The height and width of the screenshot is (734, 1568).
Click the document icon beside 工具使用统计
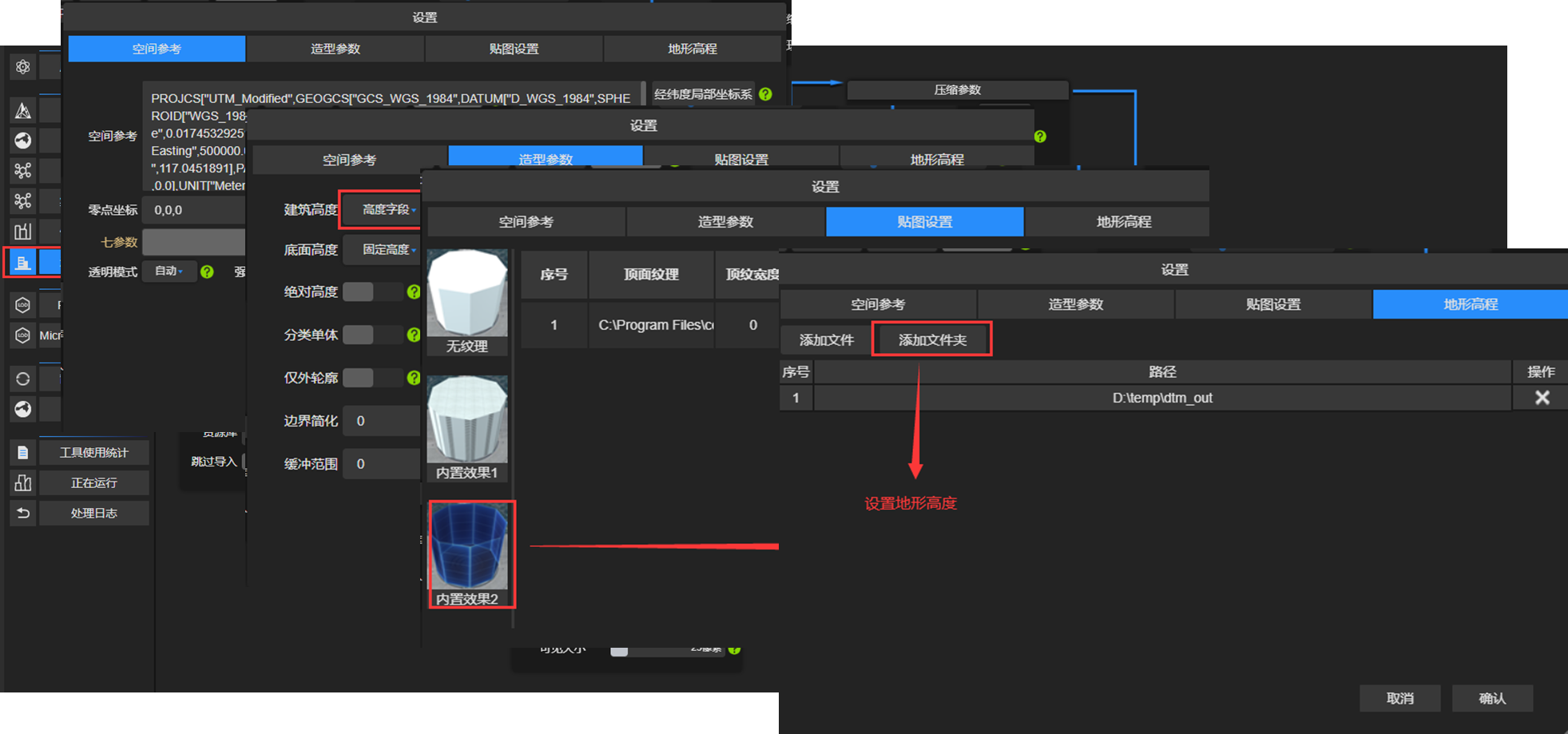22,453
